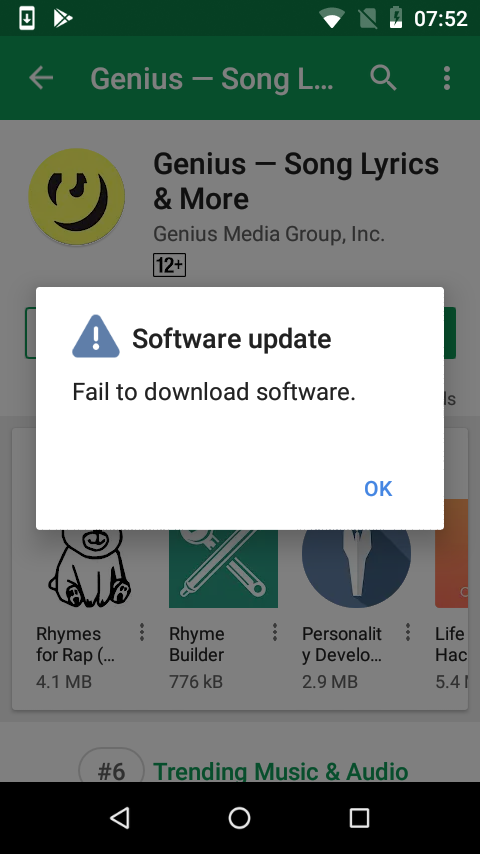Expand options menu for Rhyme Builder
Image resolution: width=480 pixels, height=854 pixels.
click(x=275, y=632)
